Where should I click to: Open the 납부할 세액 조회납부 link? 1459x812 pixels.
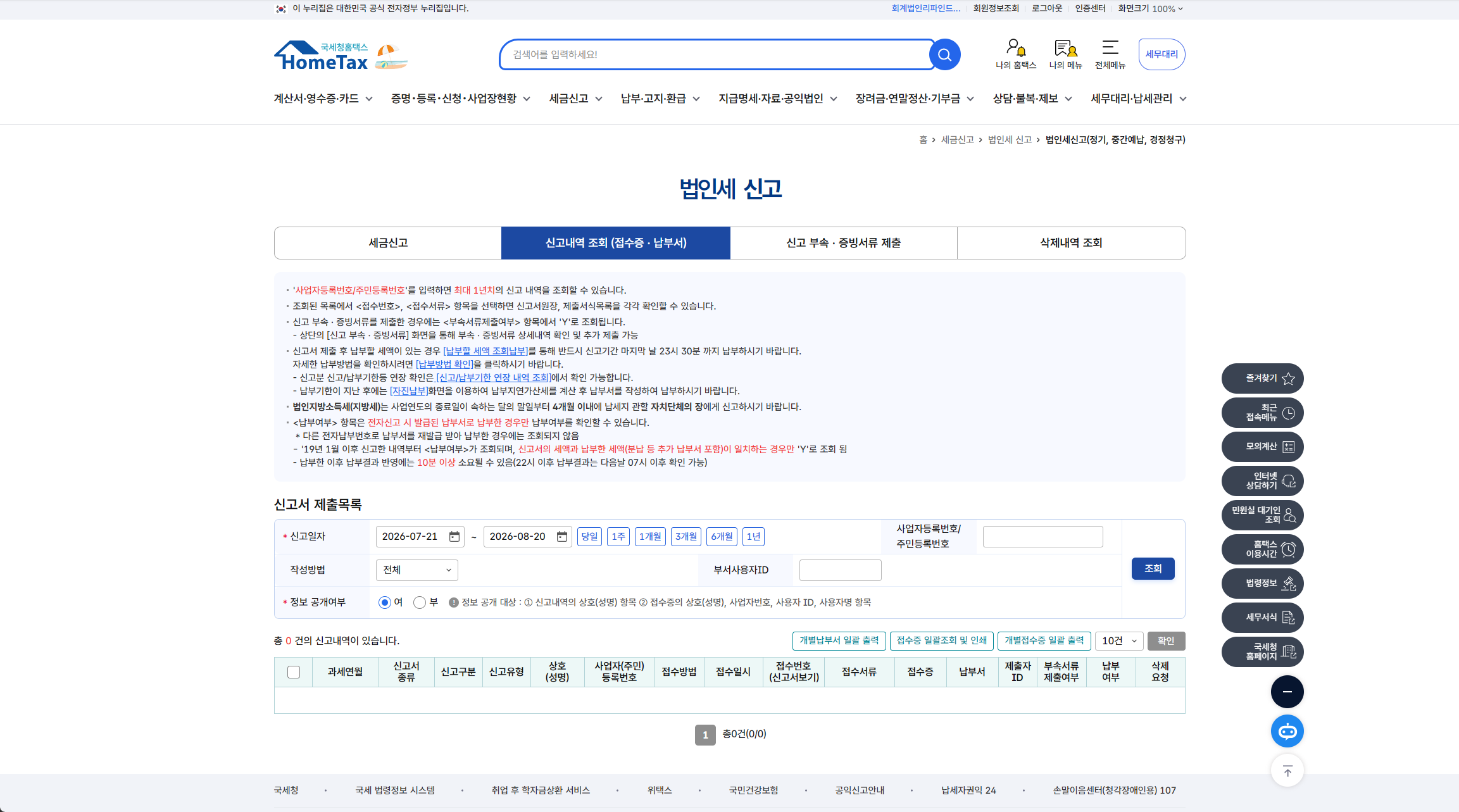485,351
